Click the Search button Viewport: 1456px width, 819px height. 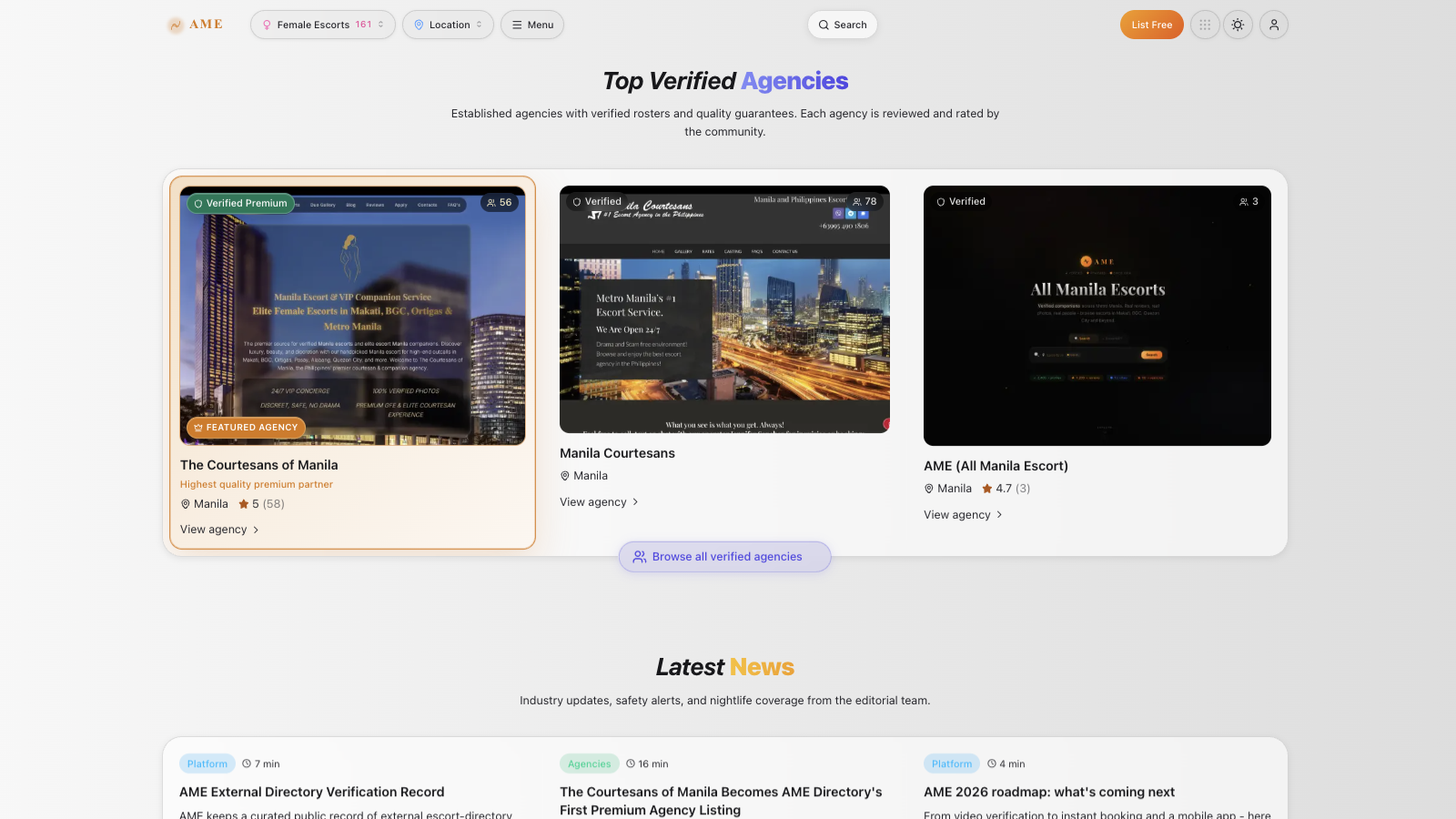coord(843,25)
